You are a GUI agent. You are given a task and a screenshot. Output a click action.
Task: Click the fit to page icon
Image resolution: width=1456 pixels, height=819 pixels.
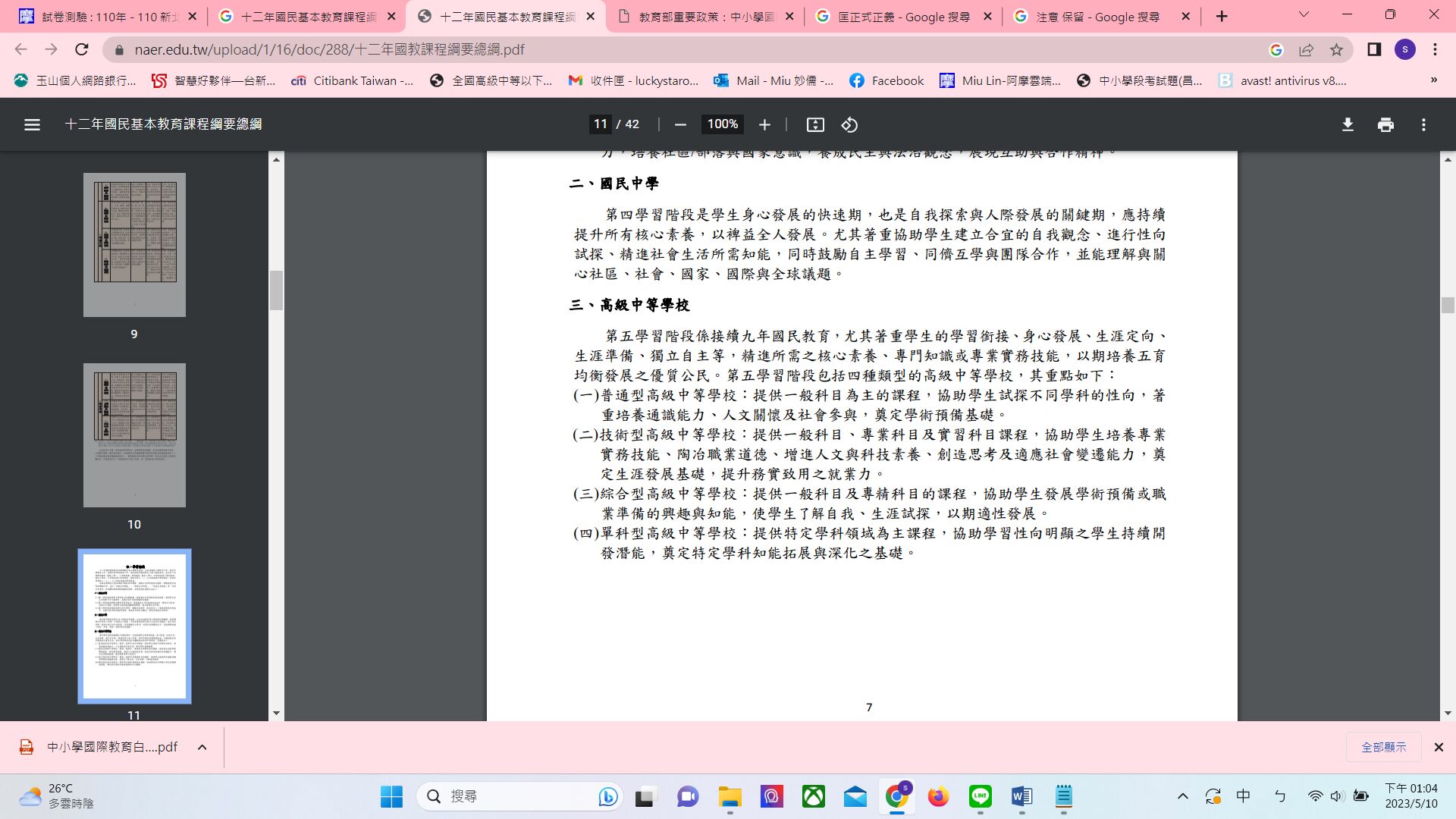point(815,124)
